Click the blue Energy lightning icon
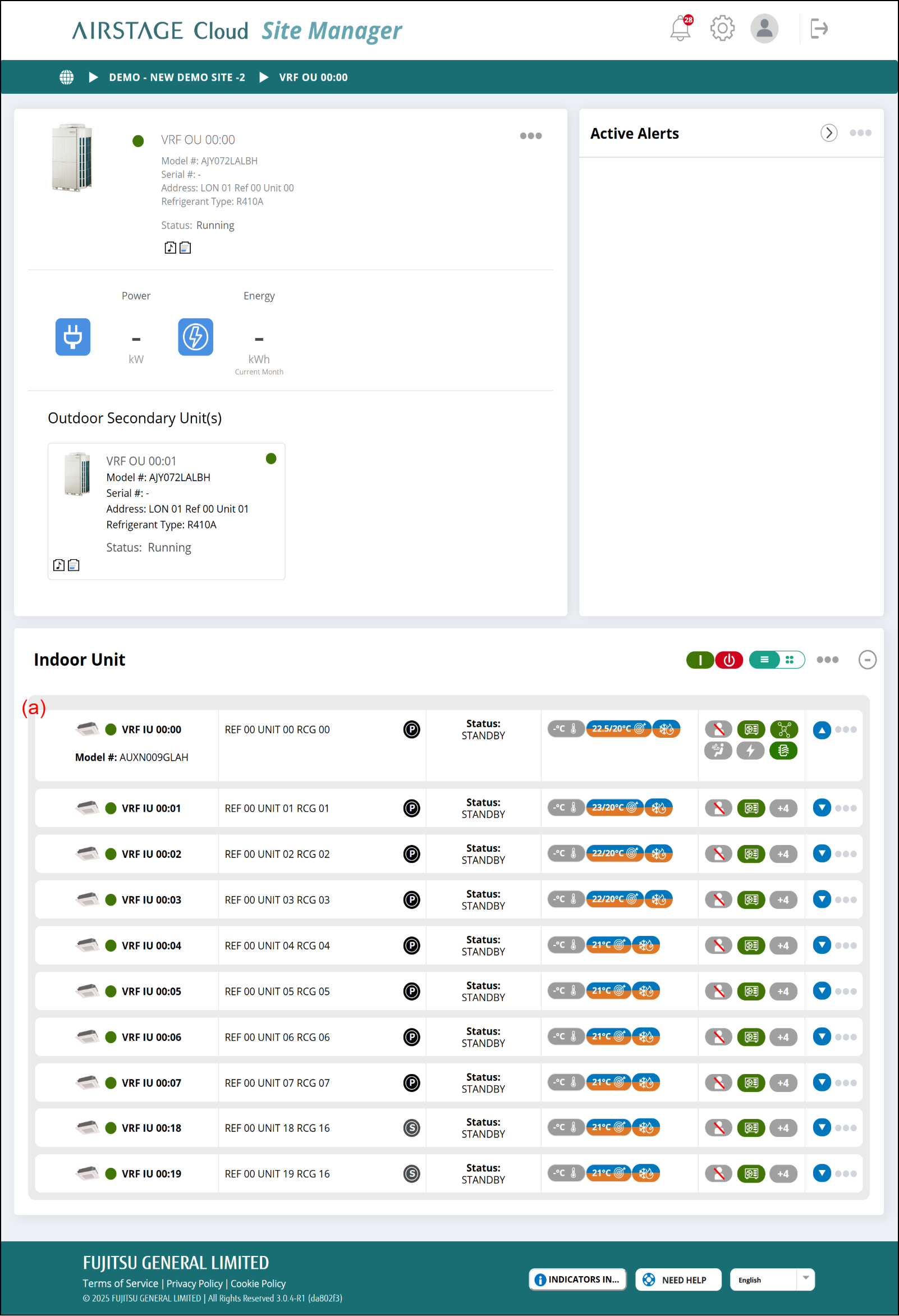 (195, 337)
